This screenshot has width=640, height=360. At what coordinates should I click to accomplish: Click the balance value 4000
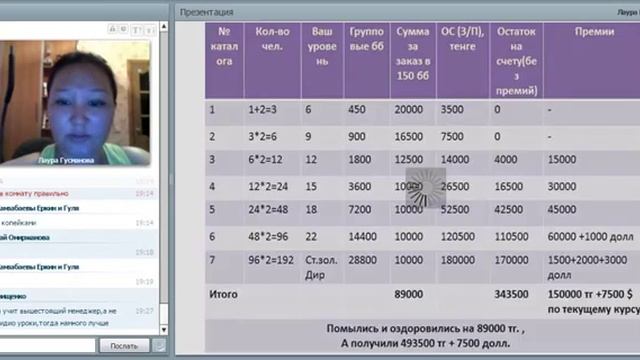(x=506, y=159)
